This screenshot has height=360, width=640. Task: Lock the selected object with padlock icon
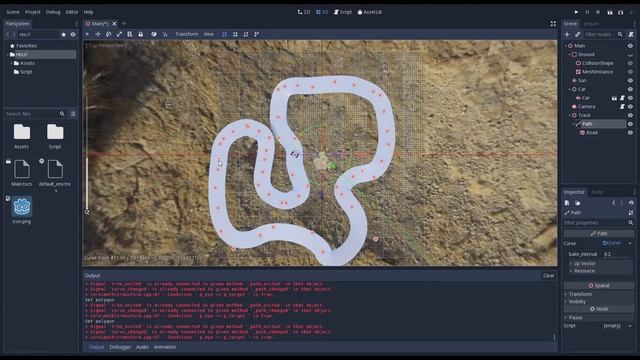pos(140,34)
